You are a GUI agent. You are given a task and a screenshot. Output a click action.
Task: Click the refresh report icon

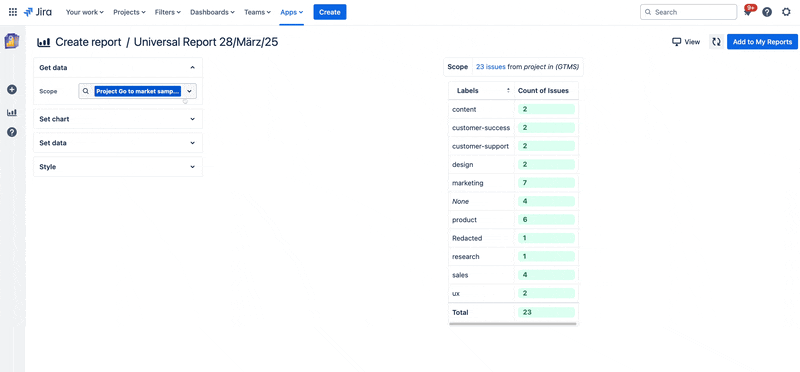716,42
